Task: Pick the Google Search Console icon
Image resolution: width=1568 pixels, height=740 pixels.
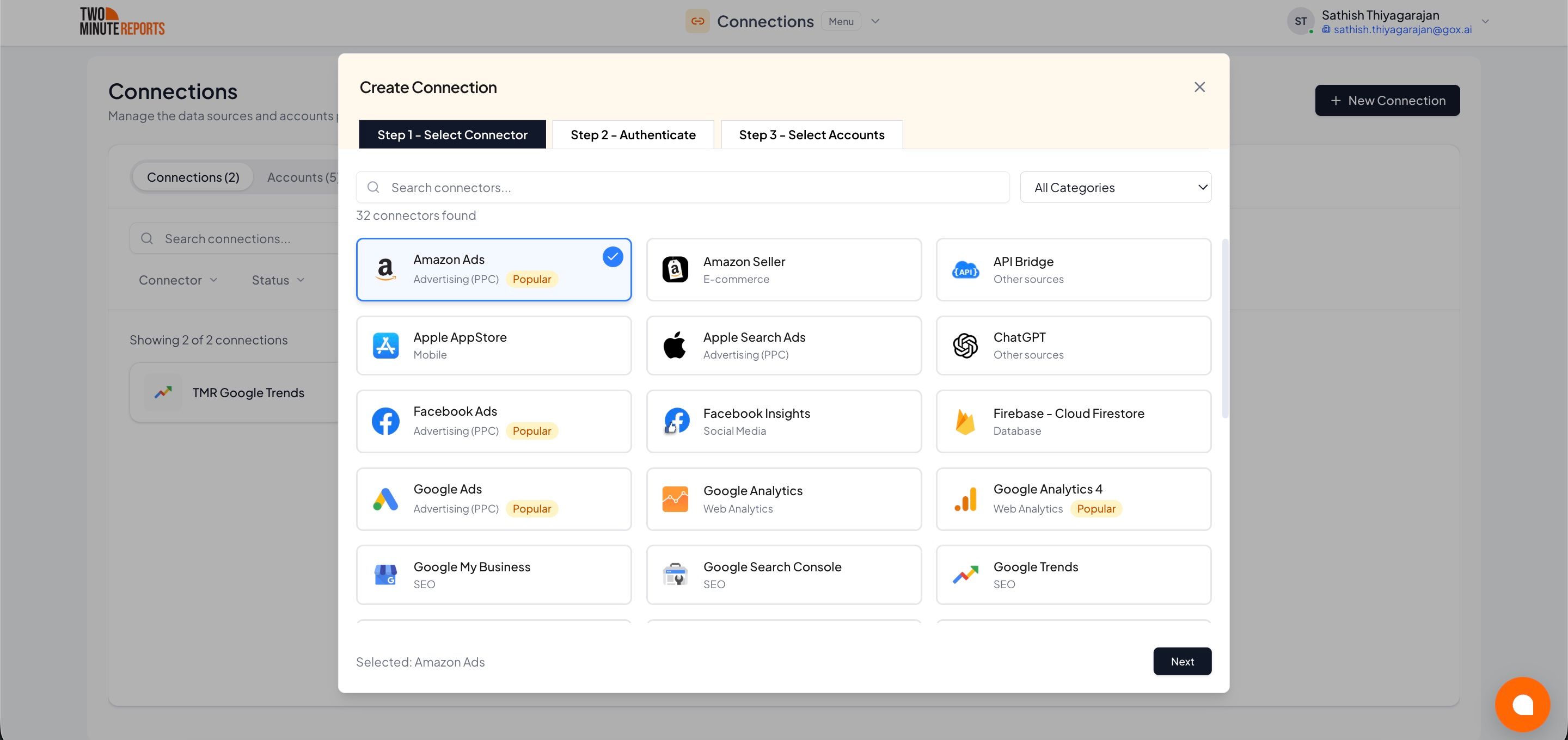Action: tap(675, 575)
